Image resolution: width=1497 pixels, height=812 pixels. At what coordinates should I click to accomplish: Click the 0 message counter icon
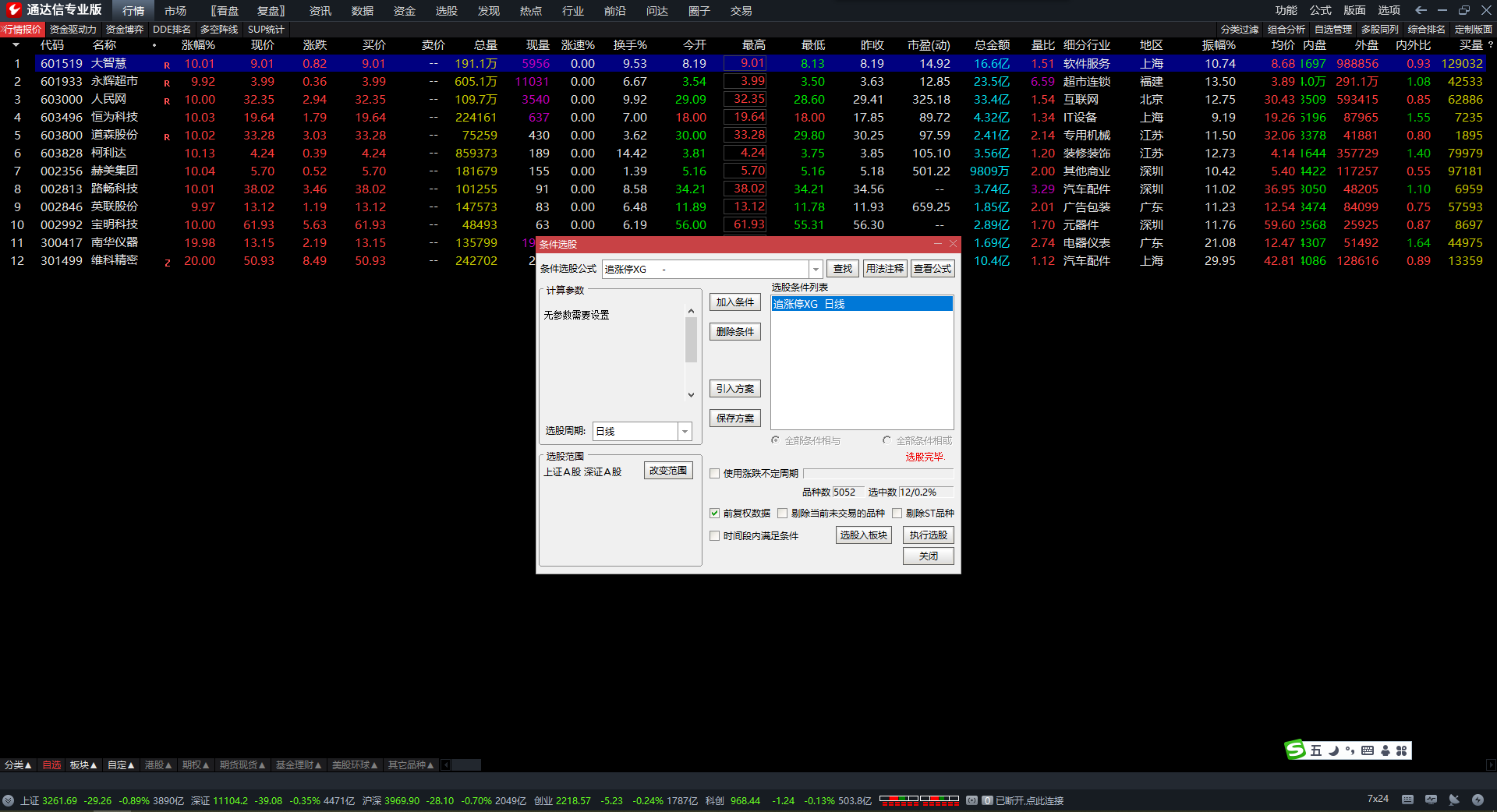987,800
